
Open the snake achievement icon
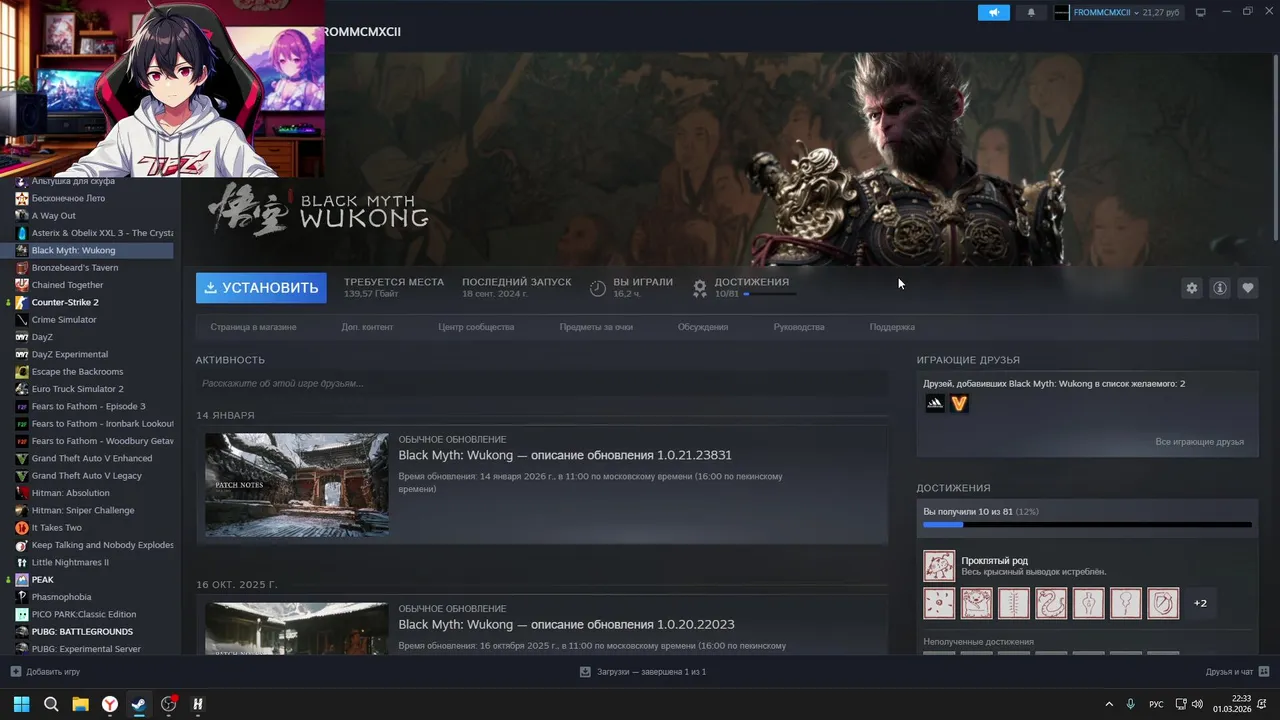coord(1051,603)
